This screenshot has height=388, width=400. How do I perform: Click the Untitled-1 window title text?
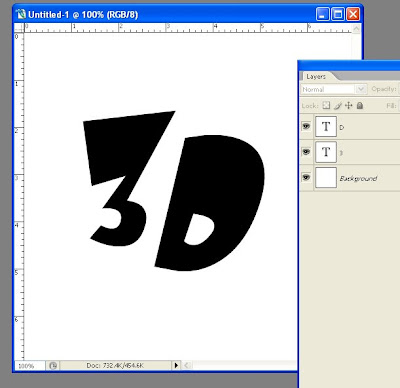83,15
